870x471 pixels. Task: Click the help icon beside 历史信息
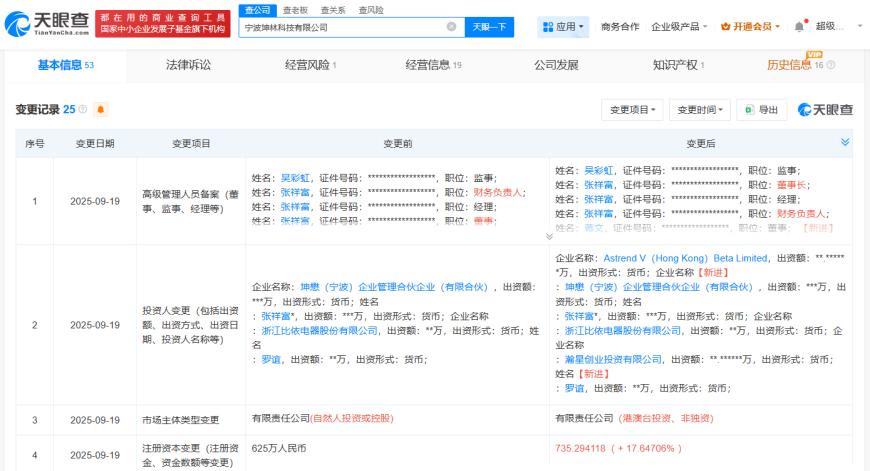click(x=831, y=65)
